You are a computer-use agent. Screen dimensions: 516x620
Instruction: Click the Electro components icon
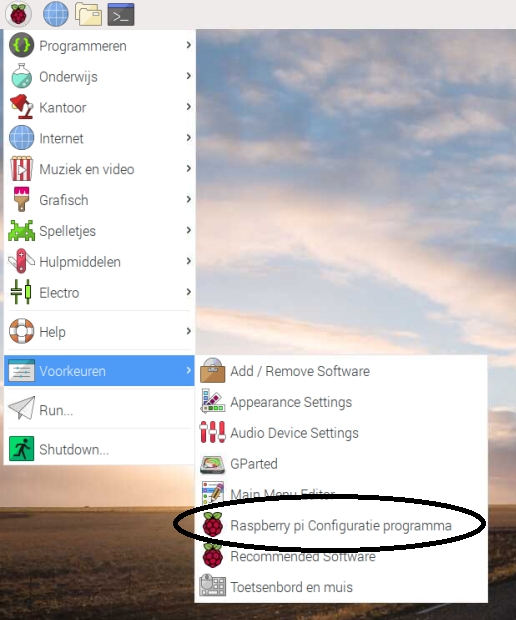point(21,292)
